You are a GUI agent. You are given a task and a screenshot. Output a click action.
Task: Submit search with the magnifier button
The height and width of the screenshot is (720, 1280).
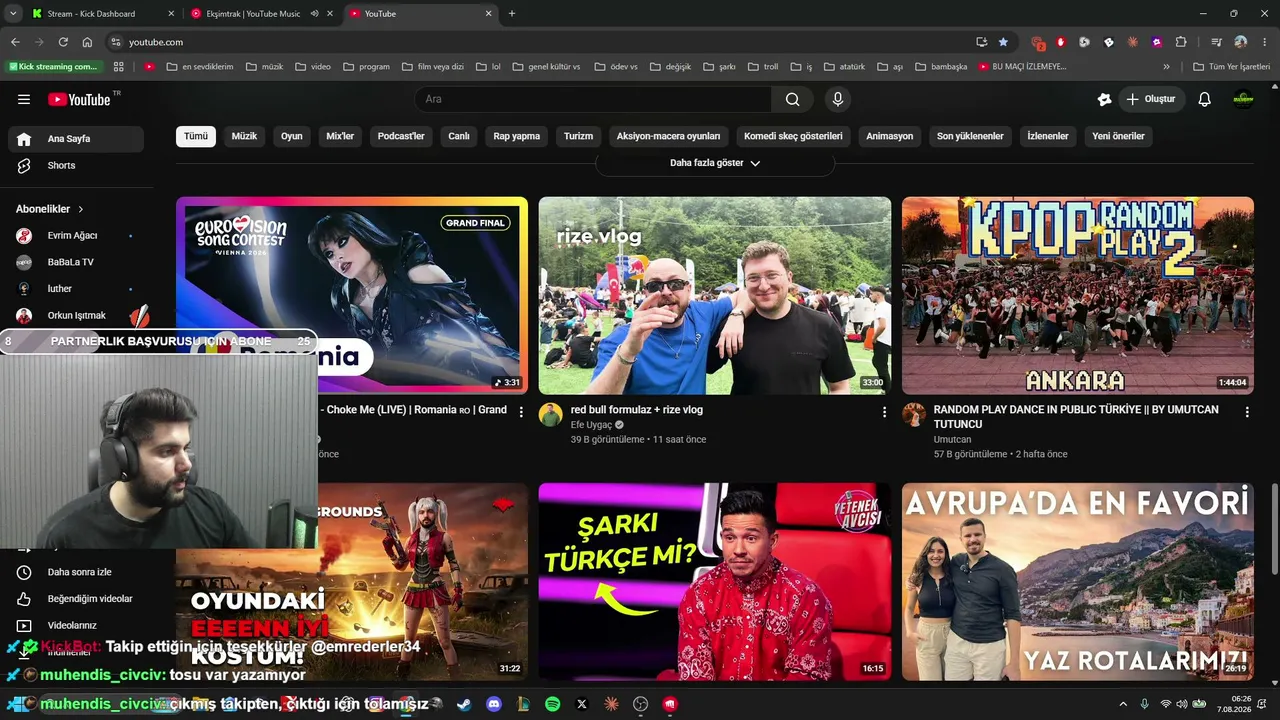pos(792,99)
